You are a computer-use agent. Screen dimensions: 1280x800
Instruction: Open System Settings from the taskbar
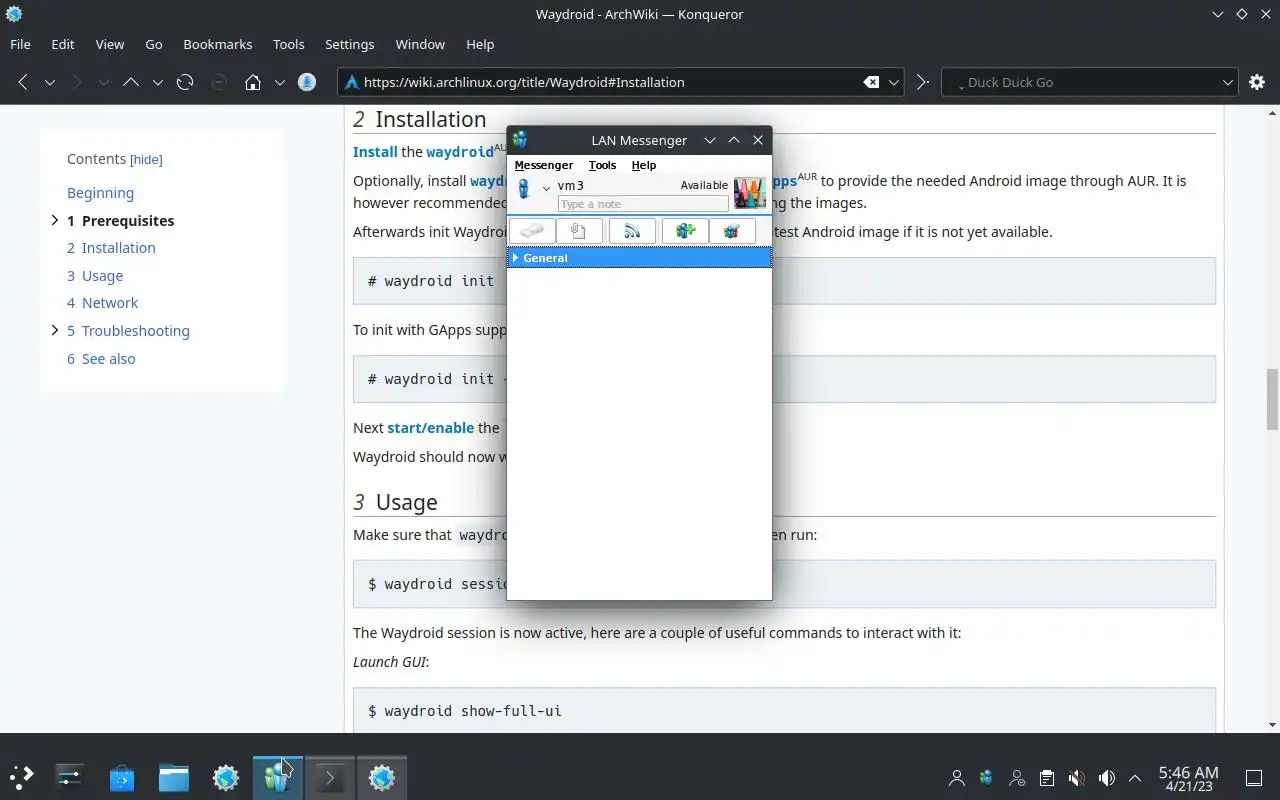click(x=70, y=776)
